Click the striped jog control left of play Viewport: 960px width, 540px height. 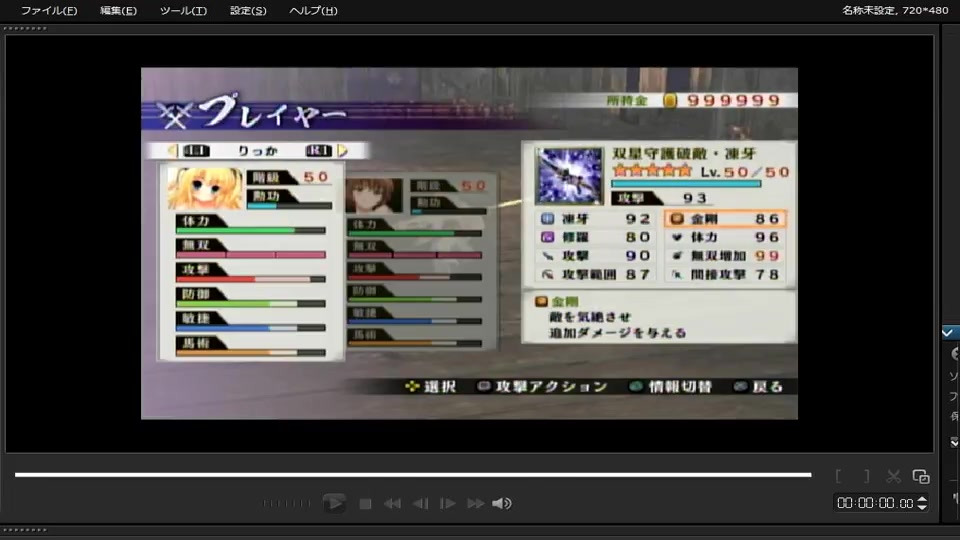(x=286, y=503)
